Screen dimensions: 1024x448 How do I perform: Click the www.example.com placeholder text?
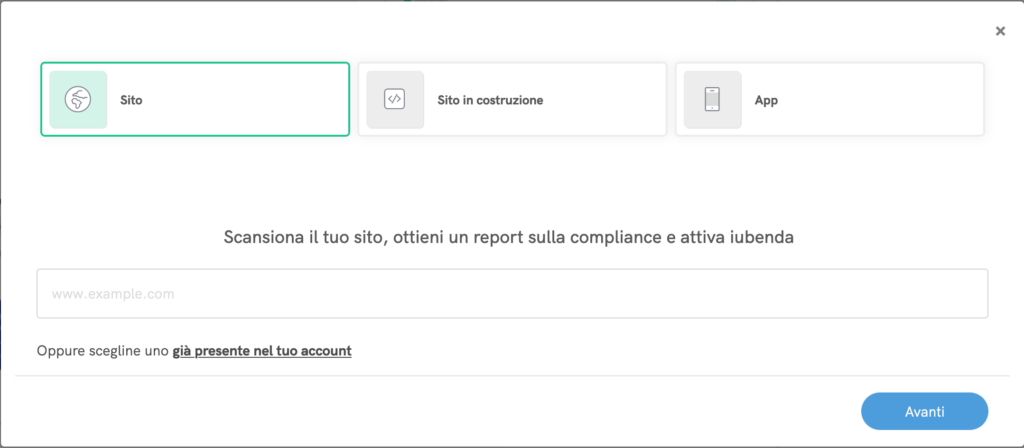click(x=113, y=294)
